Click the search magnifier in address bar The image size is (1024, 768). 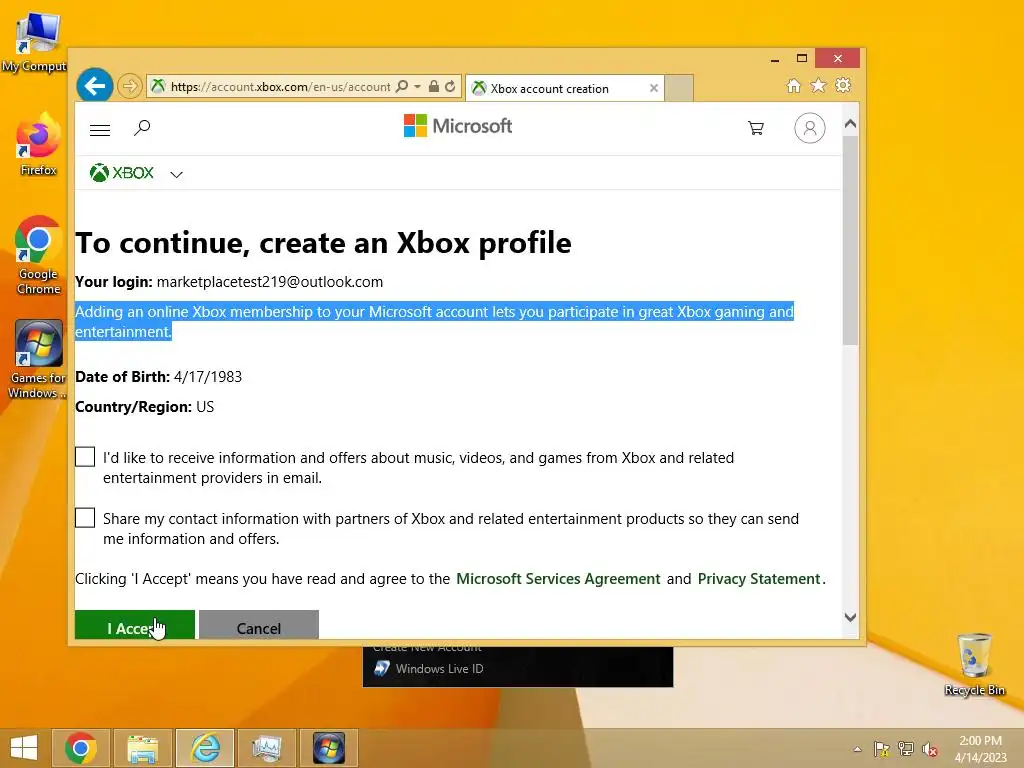point(402,86)
